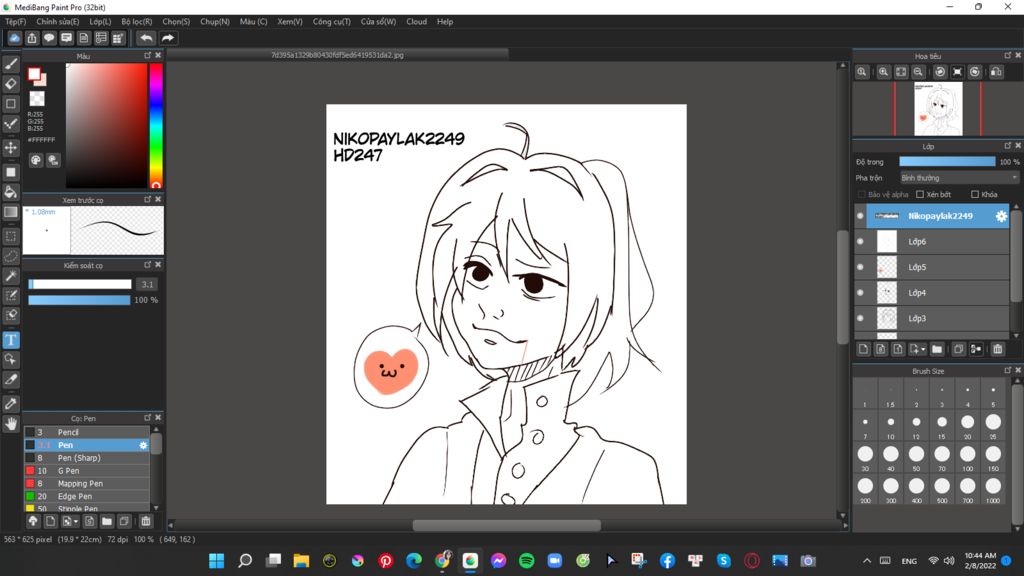Open Spotify from the taskbar
Image resolution: width=1024 pixels, height=576 pixels.
526,561
